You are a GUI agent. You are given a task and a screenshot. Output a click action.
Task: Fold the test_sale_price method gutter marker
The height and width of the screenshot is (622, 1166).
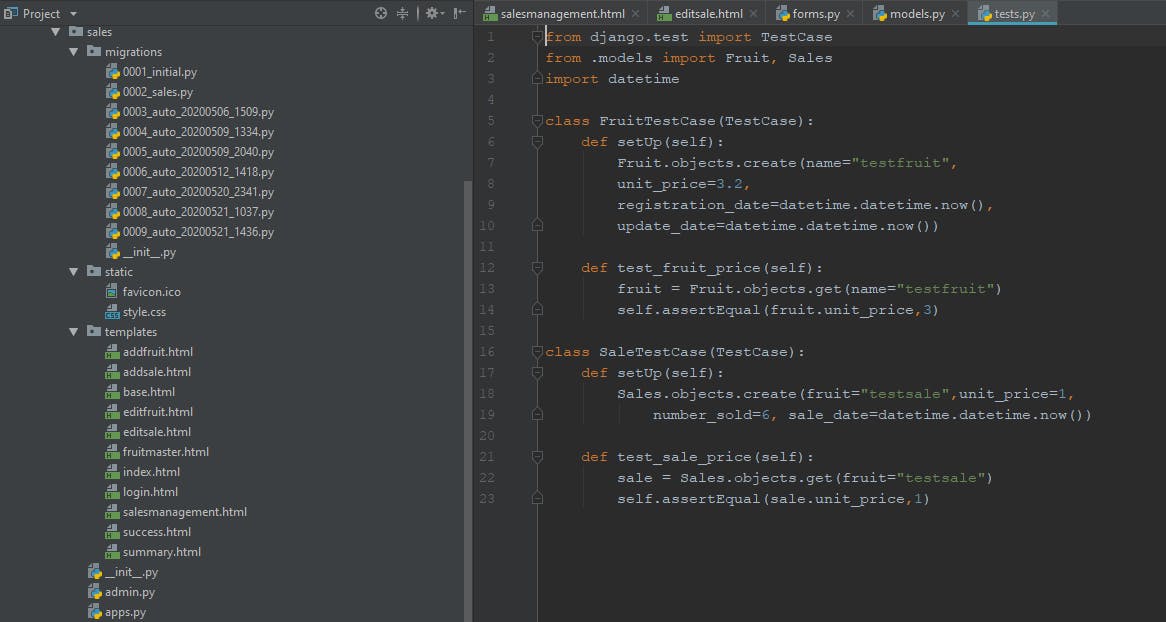[538, 457]
